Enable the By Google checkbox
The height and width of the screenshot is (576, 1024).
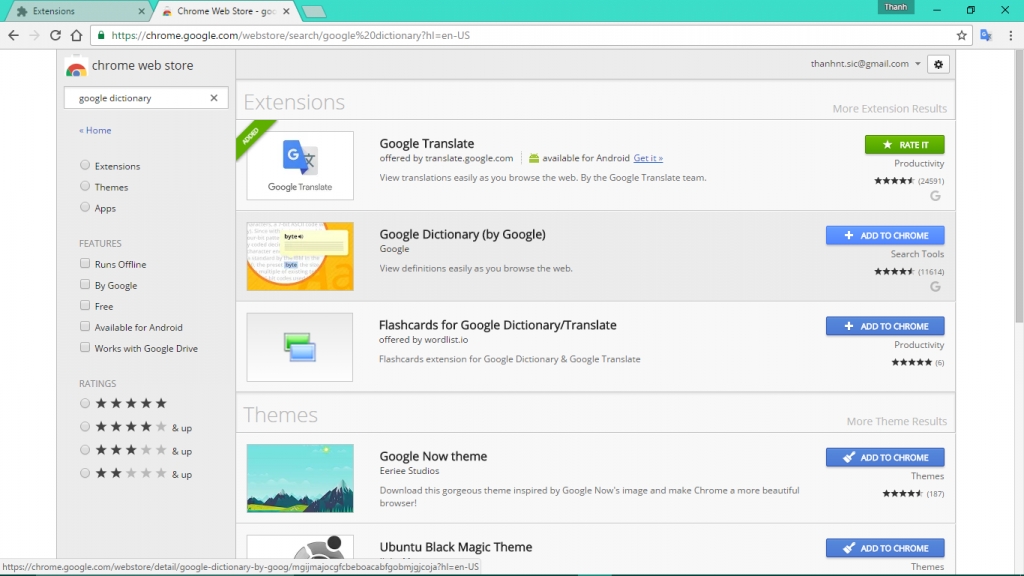pos(85,284)
